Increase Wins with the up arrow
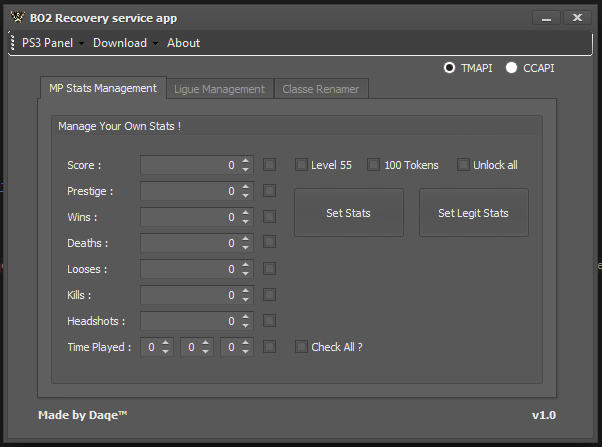Image resolution: width=602 pixels, height=447 pixels. tap(245, 212)
